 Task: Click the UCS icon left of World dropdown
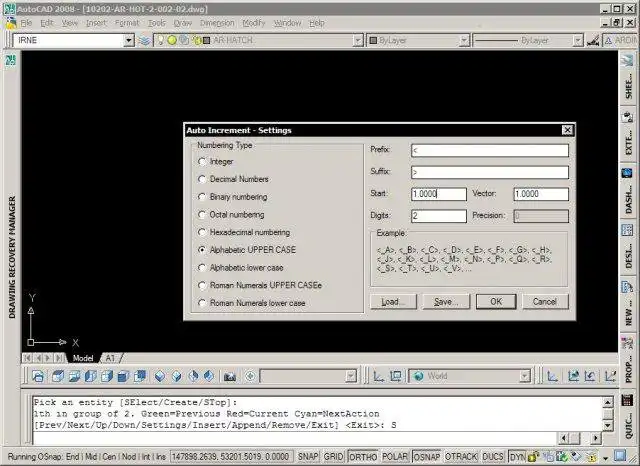(379, 376)
